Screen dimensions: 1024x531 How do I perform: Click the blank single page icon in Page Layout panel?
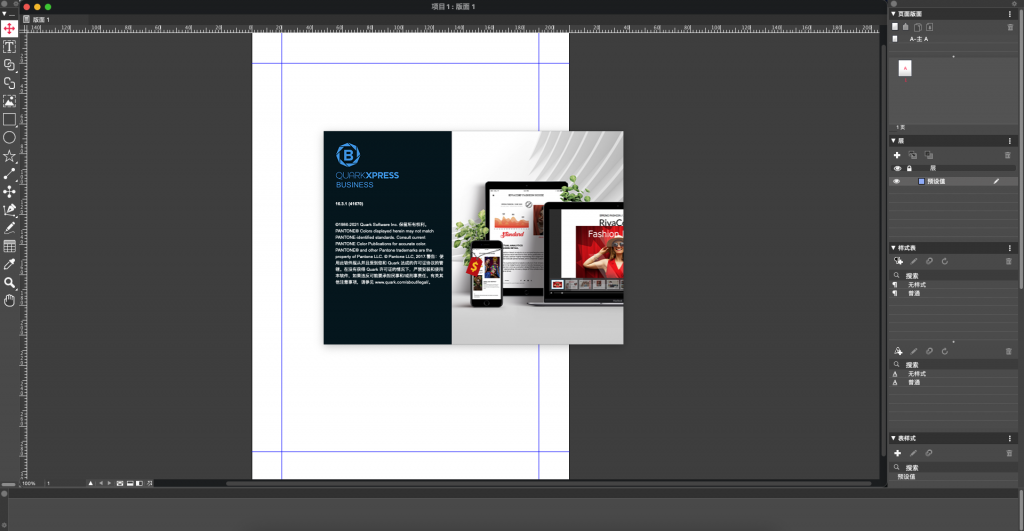pos(895,27)
